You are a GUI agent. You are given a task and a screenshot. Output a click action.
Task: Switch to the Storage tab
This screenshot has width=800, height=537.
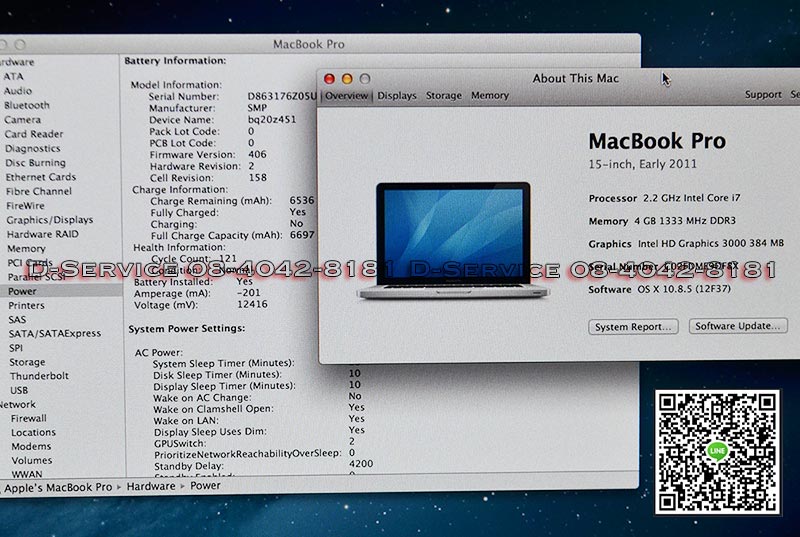(443, 95)
